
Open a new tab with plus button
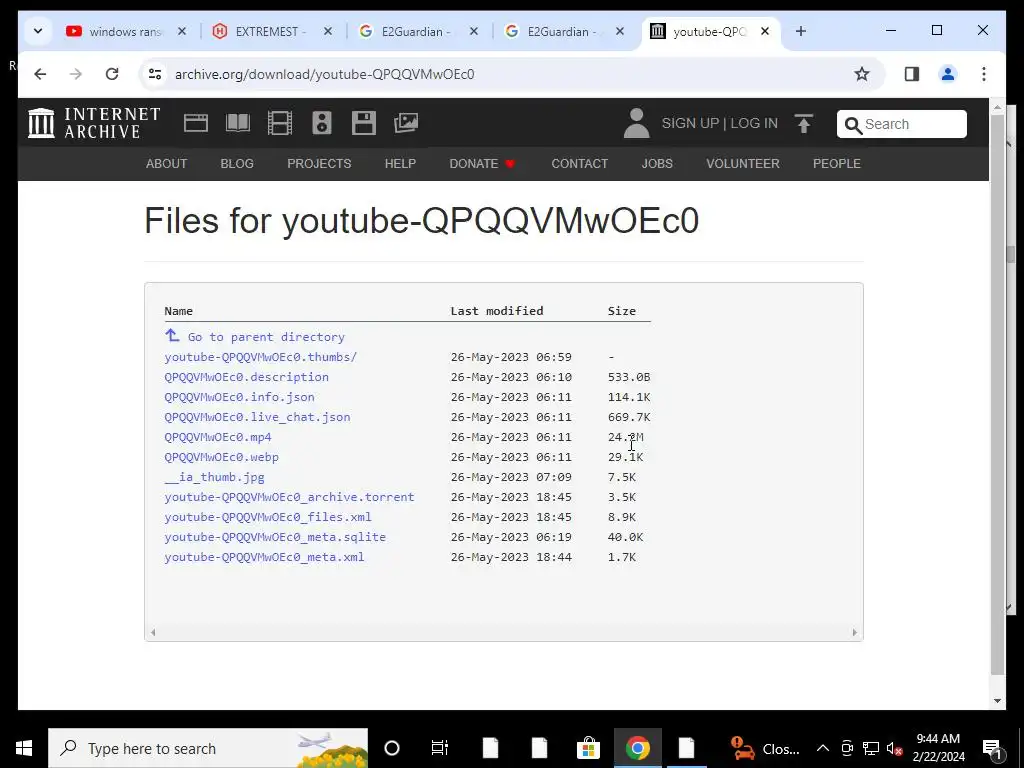tap(801, 31)
